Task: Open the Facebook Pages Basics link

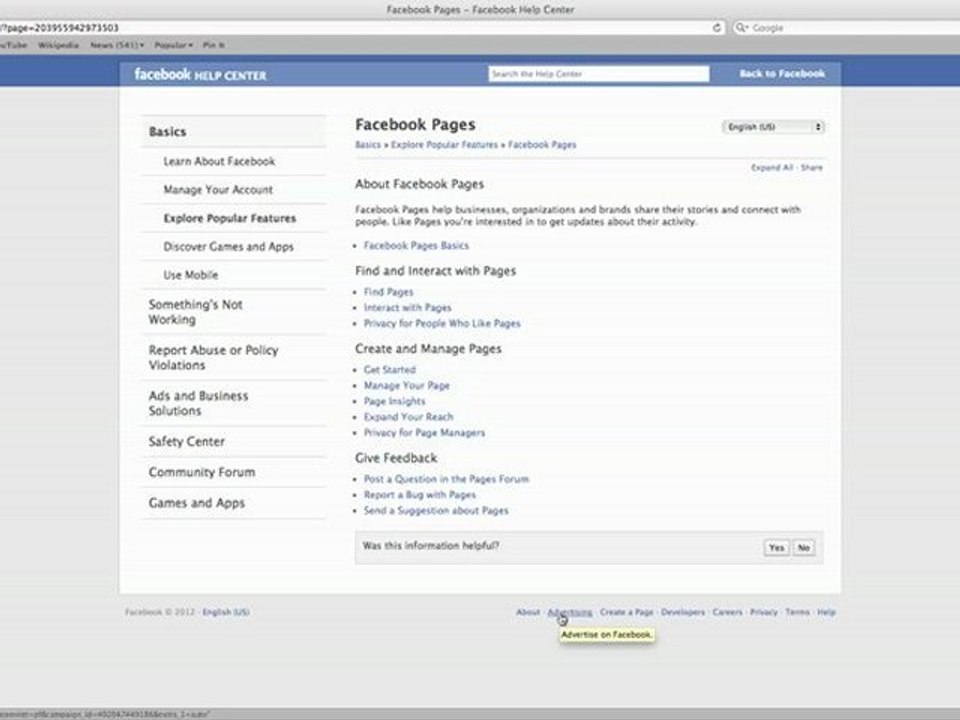Action: 416,246
